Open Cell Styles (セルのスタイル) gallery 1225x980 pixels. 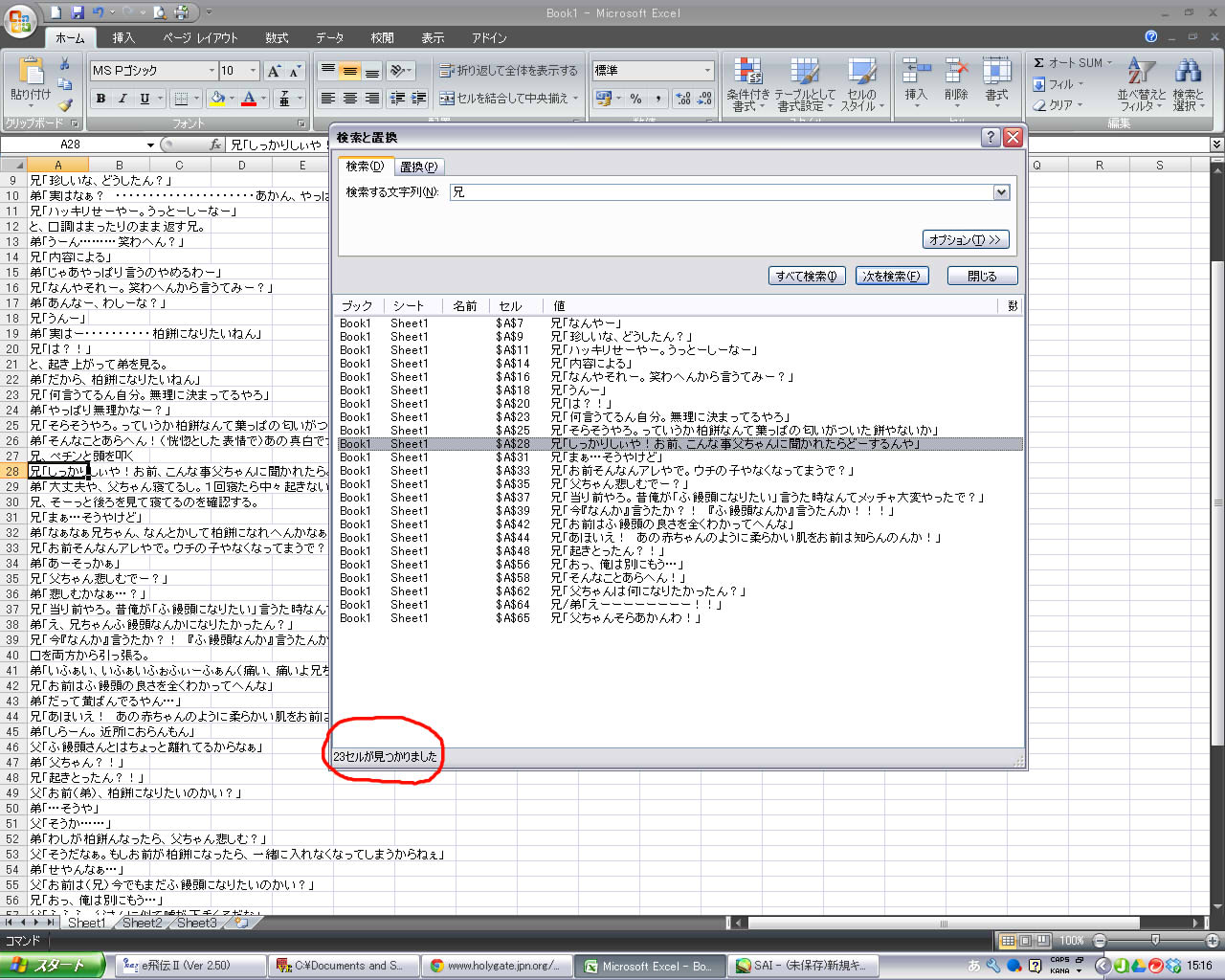coord(861,84)
